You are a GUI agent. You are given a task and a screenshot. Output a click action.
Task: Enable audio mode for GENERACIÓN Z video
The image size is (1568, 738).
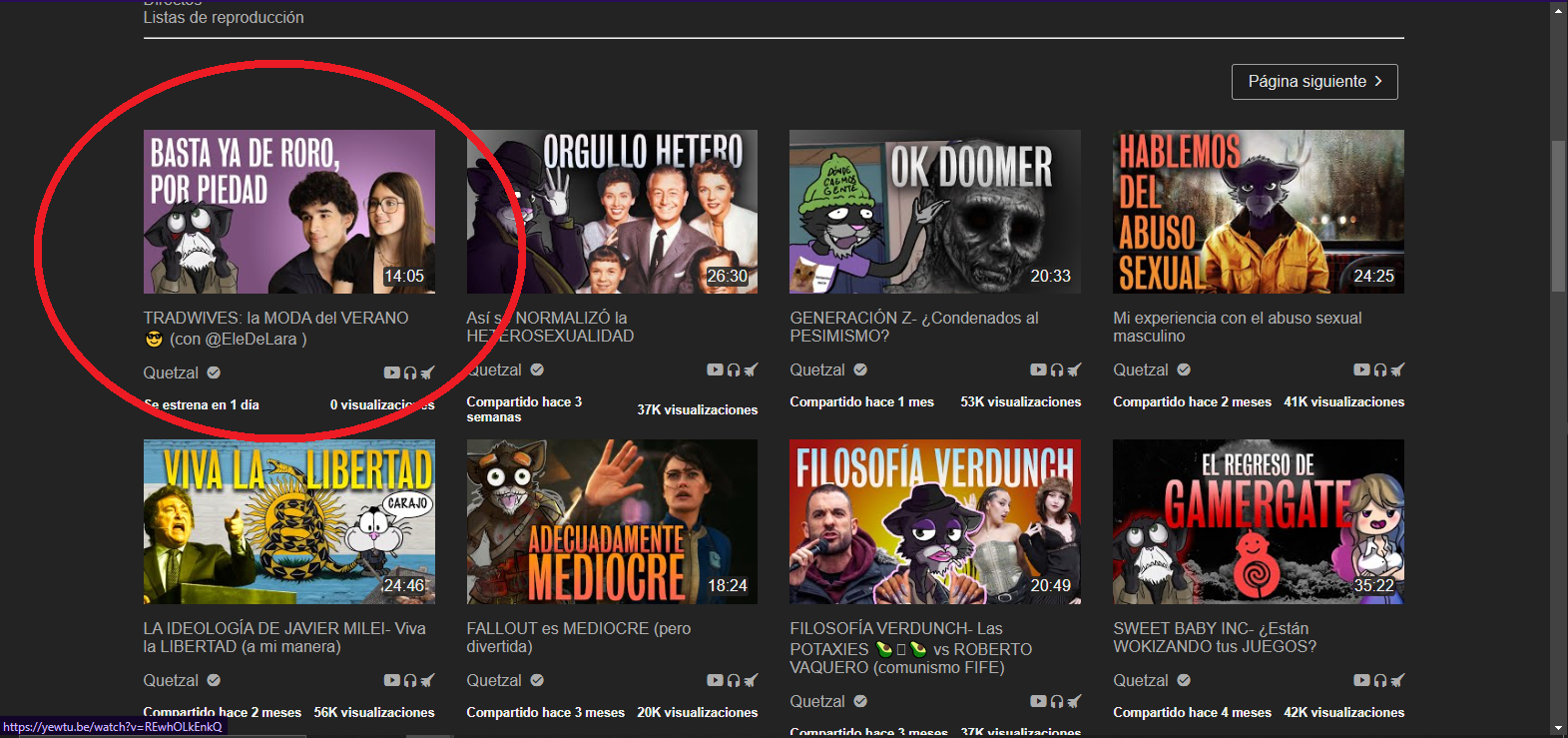click(1057, 369)
